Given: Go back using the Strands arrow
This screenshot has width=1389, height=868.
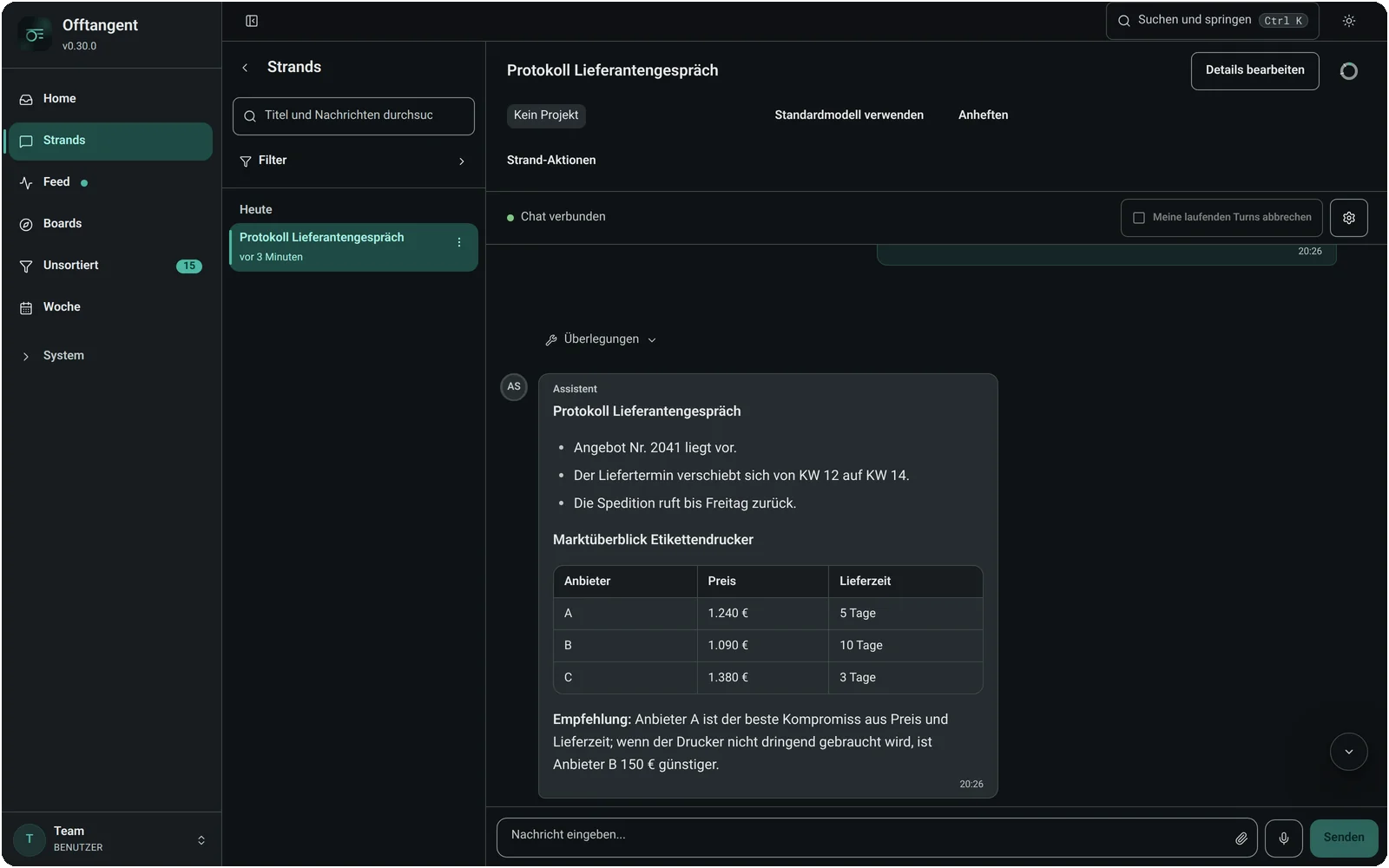Looking at the screenshot, I should click(245, 68).
